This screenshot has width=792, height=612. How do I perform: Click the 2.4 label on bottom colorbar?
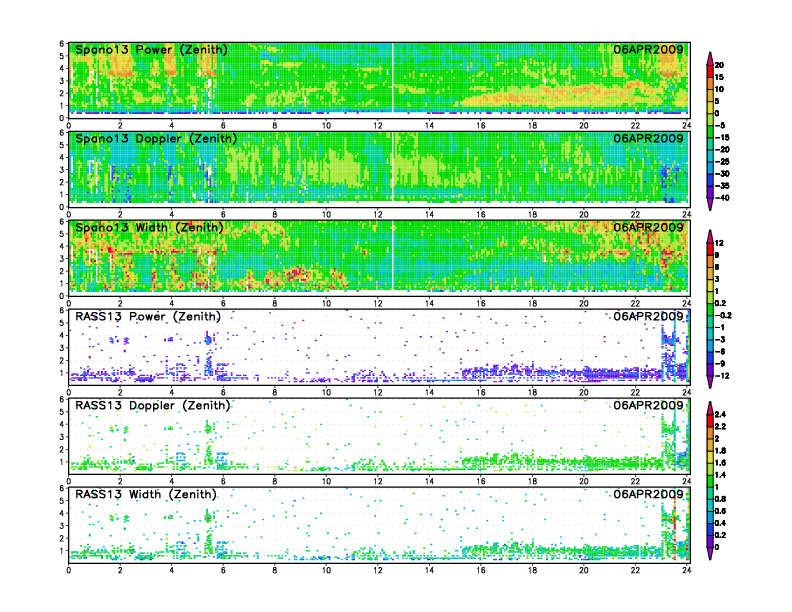point(720,415)
